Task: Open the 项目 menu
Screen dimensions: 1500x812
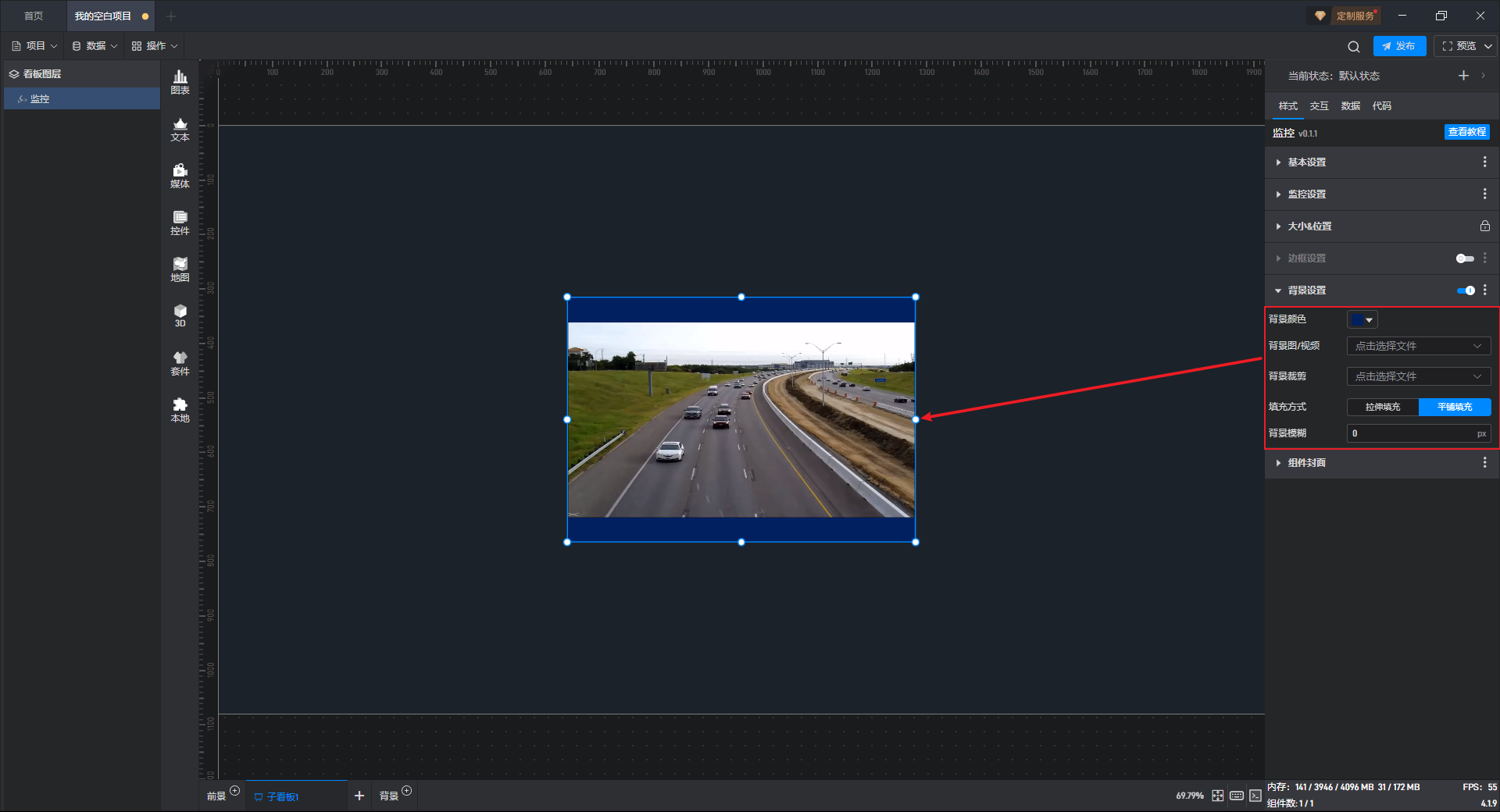Action: 34,46
